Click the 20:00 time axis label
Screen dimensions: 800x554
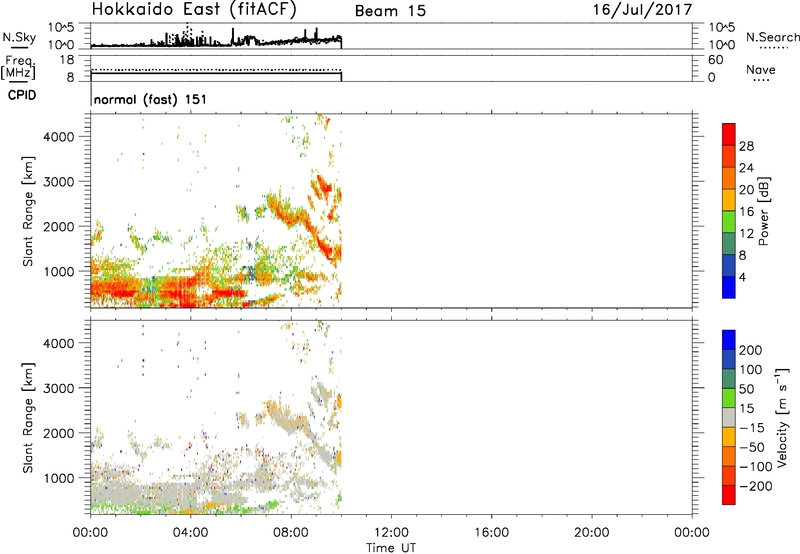(592, 533)
